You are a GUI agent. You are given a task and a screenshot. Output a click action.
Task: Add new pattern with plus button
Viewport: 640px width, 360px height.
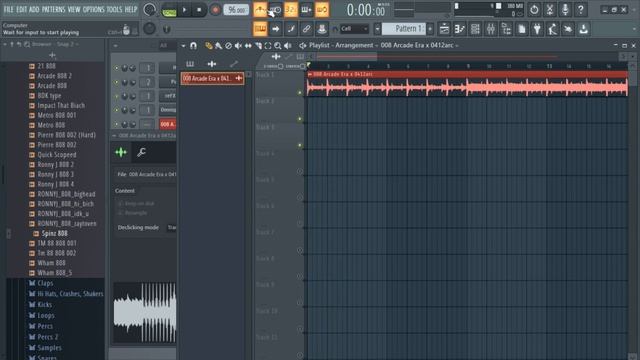[x=430, y=29]
